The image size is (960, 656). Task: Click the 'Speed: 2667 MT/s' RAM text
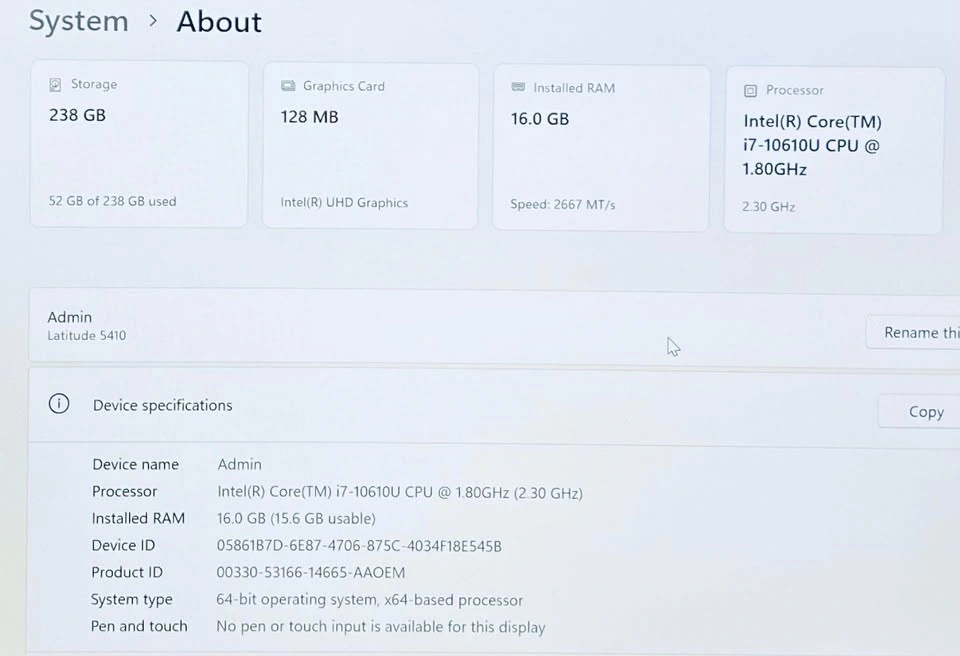[x=562, y=205]
